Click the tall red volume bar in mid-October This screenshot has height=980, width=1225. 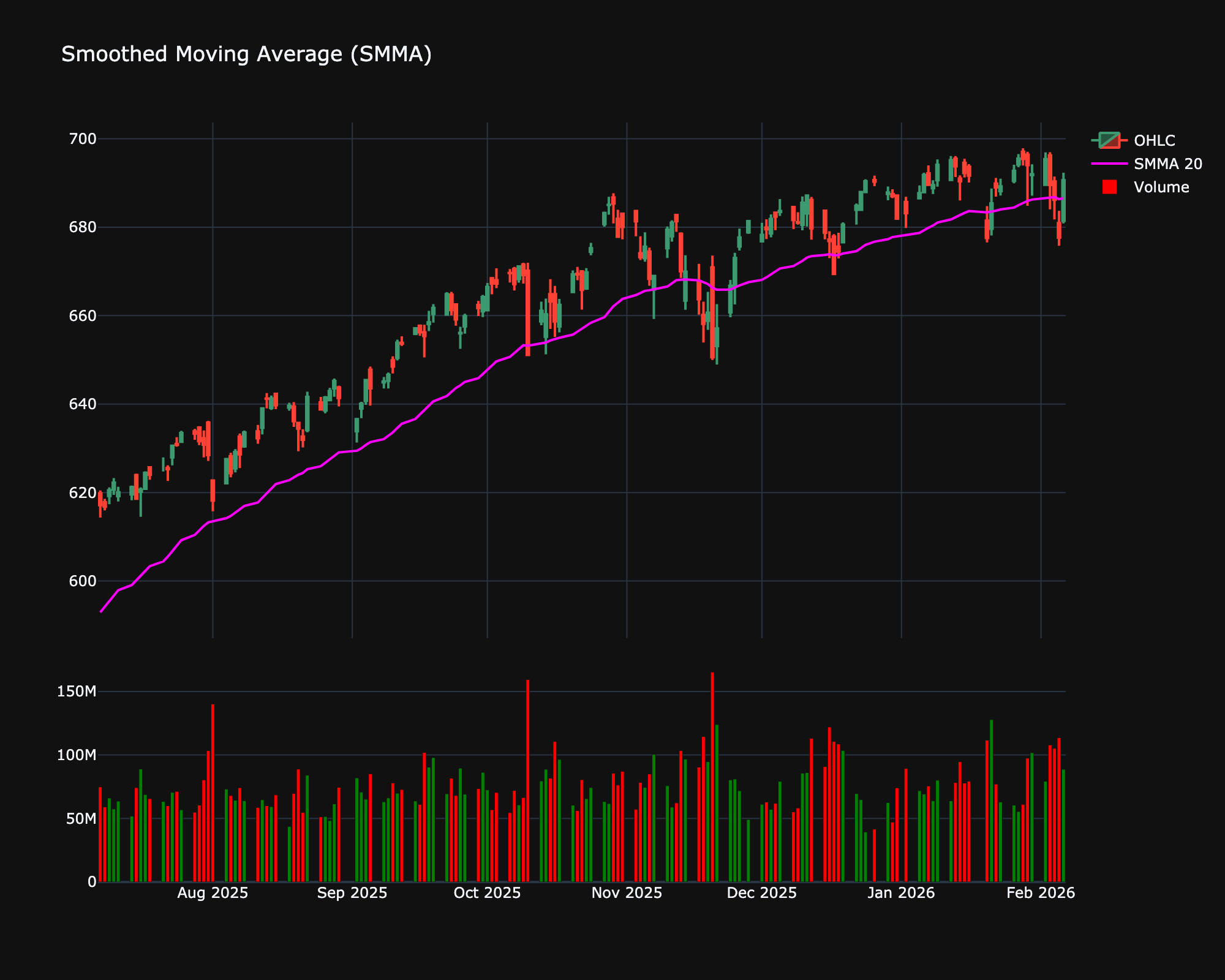coord(528,781)
